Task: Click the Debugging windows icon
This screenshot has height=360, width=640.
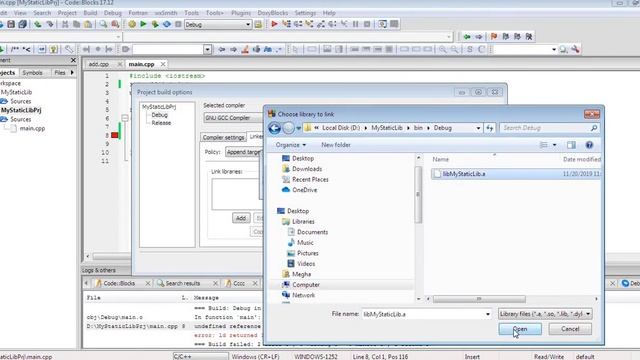Action: click(x=382, y=24)
